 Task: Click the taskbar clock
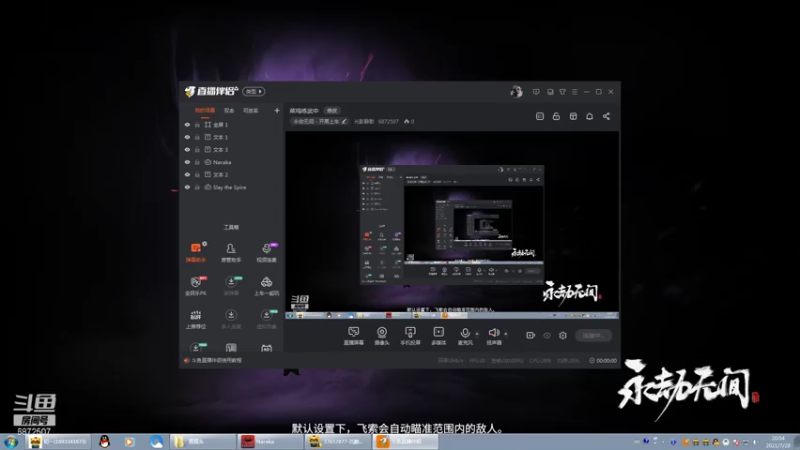779,442
